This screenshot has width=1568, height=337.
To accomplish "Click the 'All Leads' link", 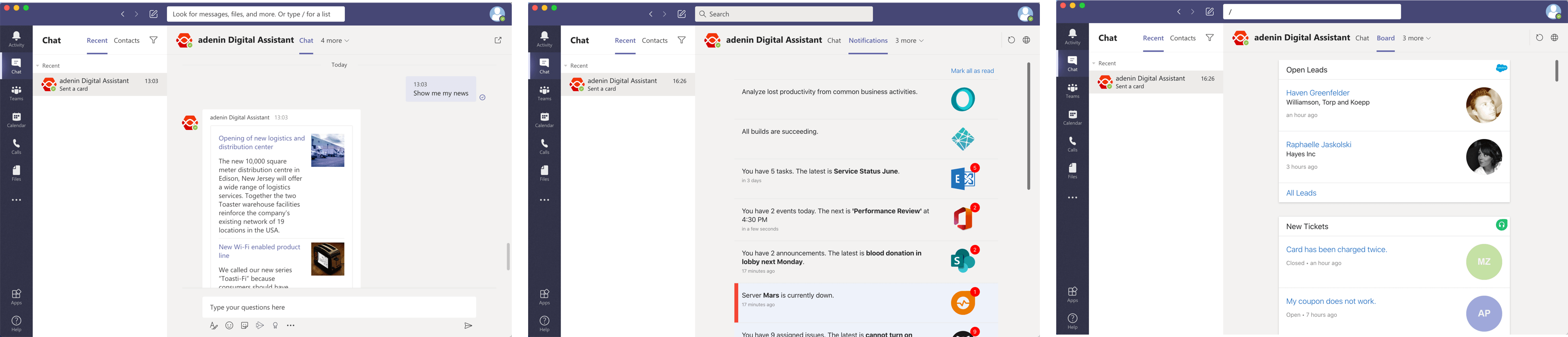I will point(1301,194).
